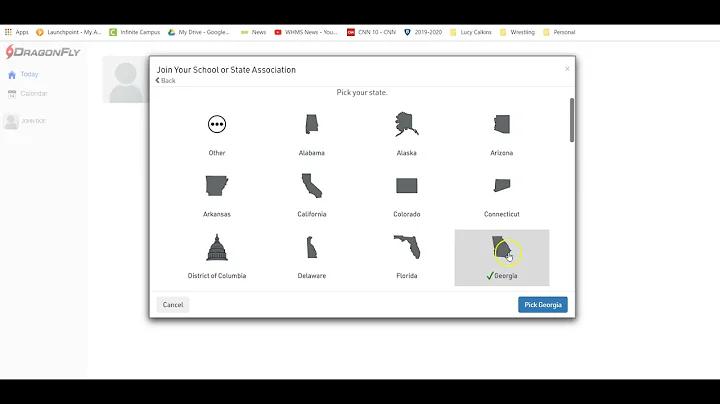Open the My Drive Google bookmark
The width and height of the screenshot is (720, 404).
(198, 32)
